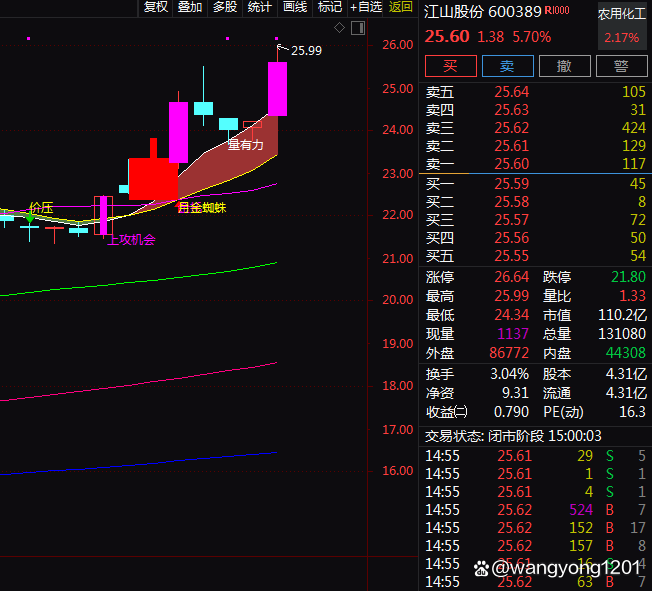Click the 净资 value 9.31
This screenshot has width=652, height=591.
click(x=515, y=393)
